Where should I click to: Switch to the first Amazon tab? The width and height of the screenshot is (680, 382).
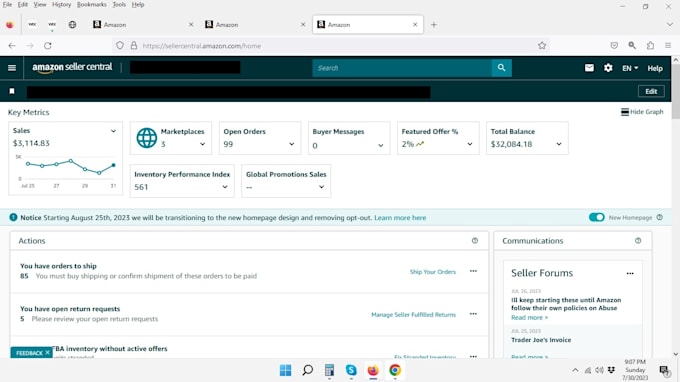143,25
